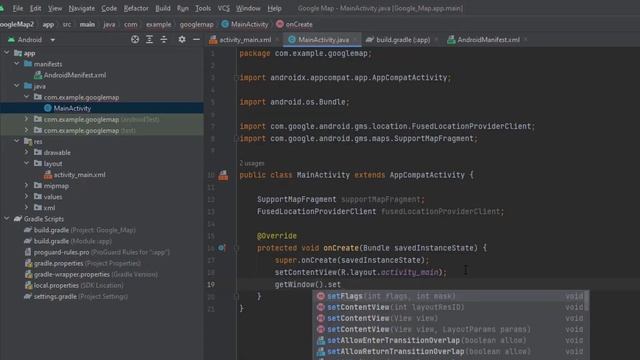Open the VCS menu
The image size is (640, 360).
(223, 8)
